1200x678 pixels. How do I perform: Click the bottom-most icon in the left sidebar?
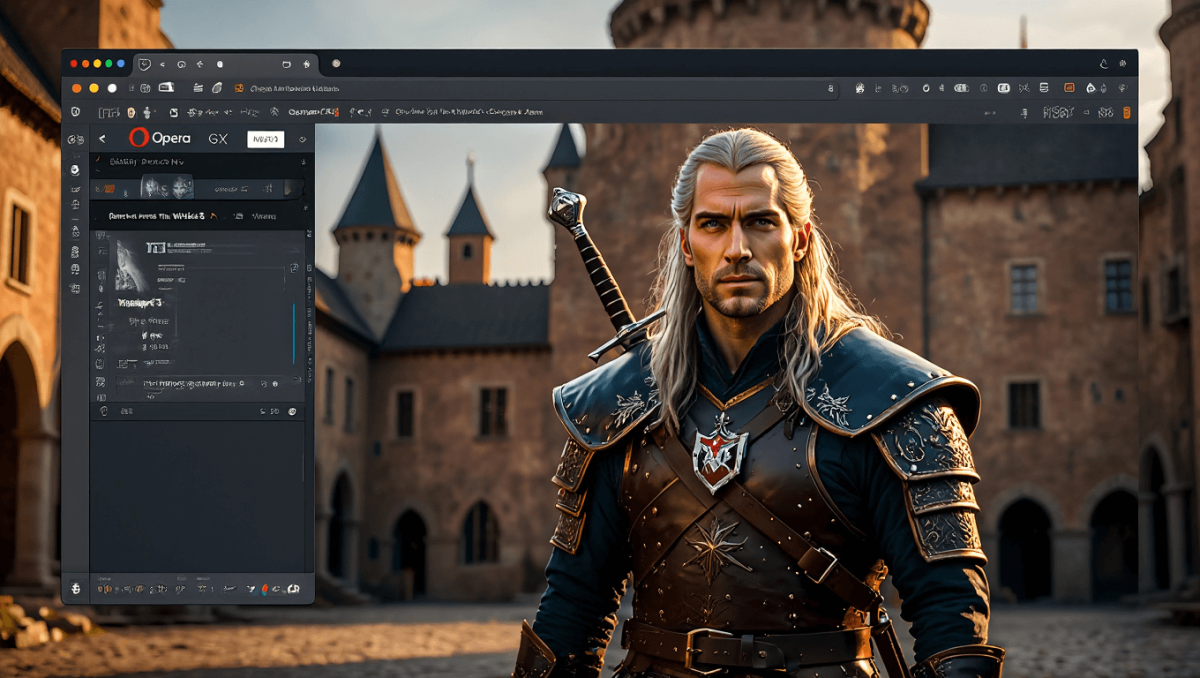(75, 588)
